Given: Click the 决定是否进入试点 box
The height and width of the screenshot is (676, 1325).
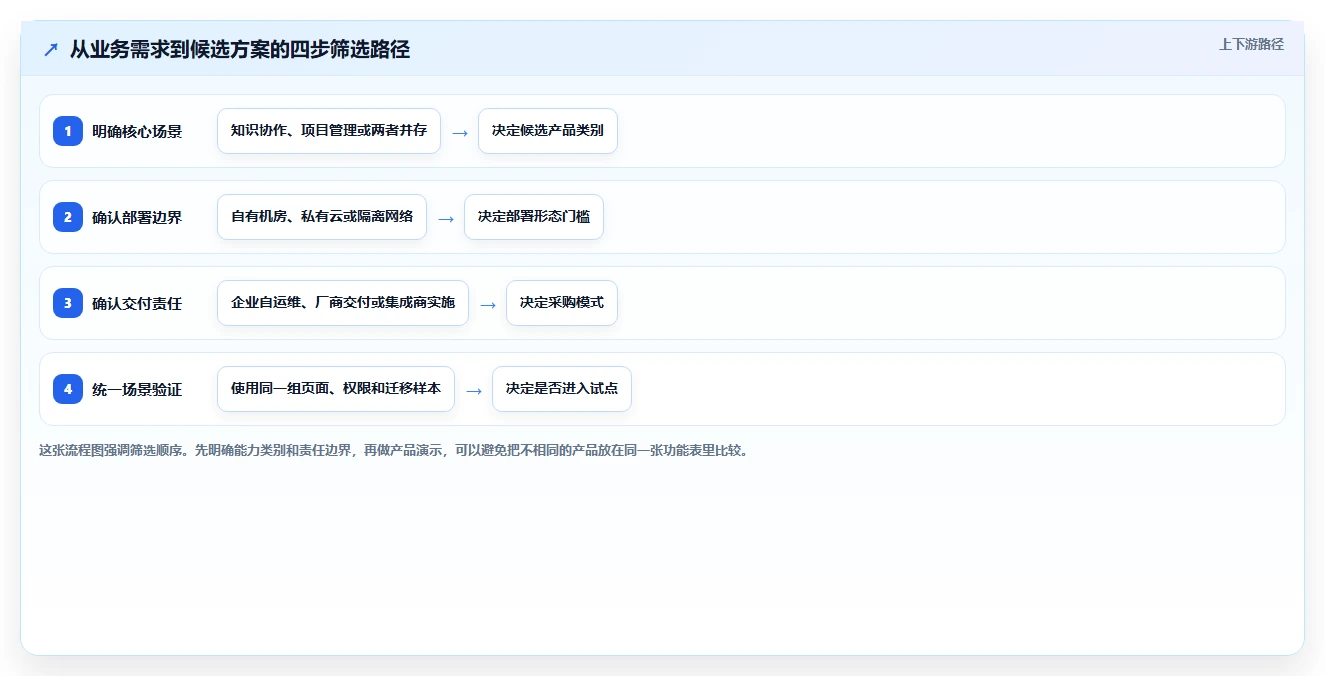Looking at the screenshot, I should click(562, 389).
